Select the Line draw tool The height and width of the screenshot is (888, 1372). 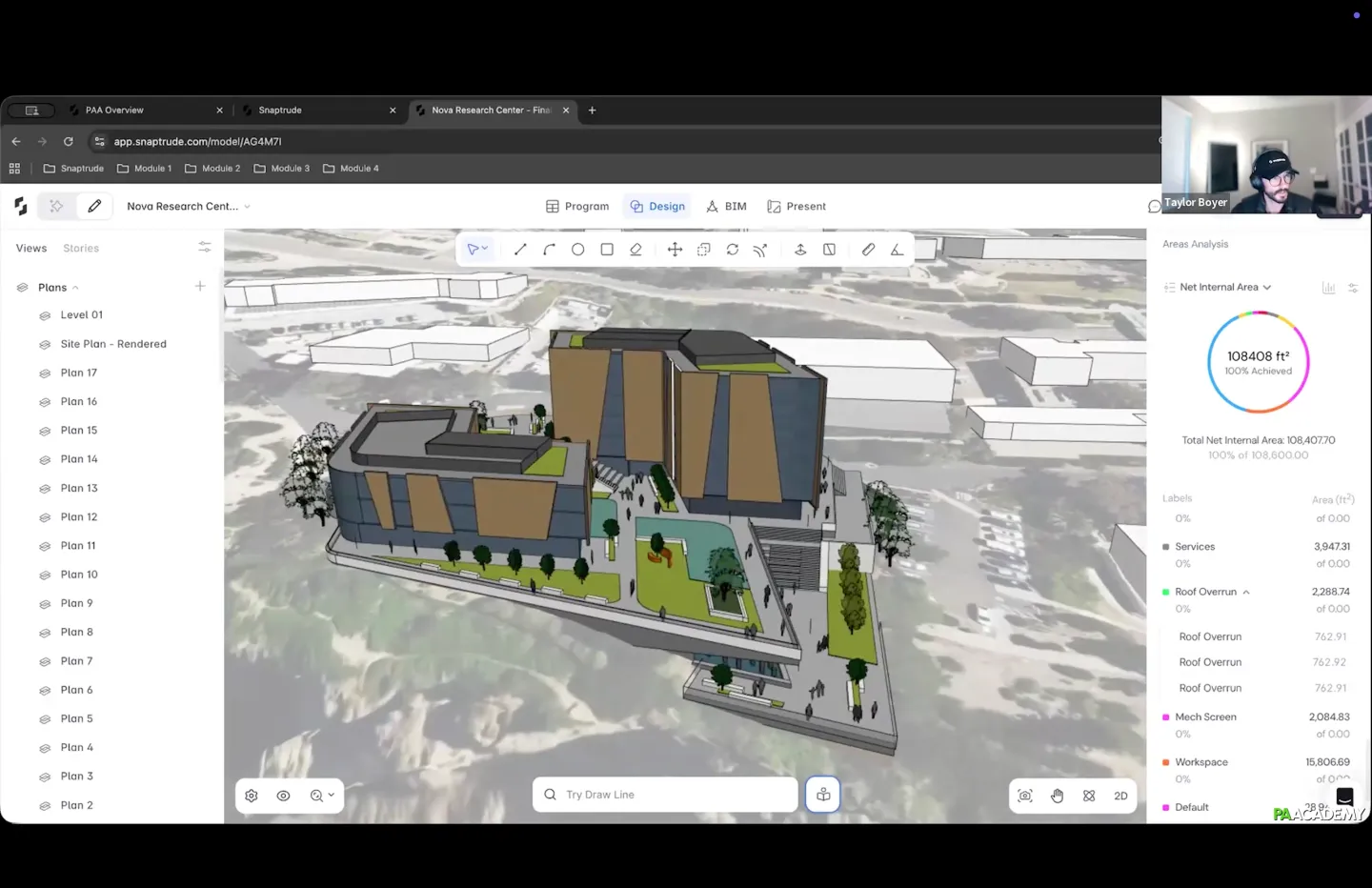coord(520,250)
